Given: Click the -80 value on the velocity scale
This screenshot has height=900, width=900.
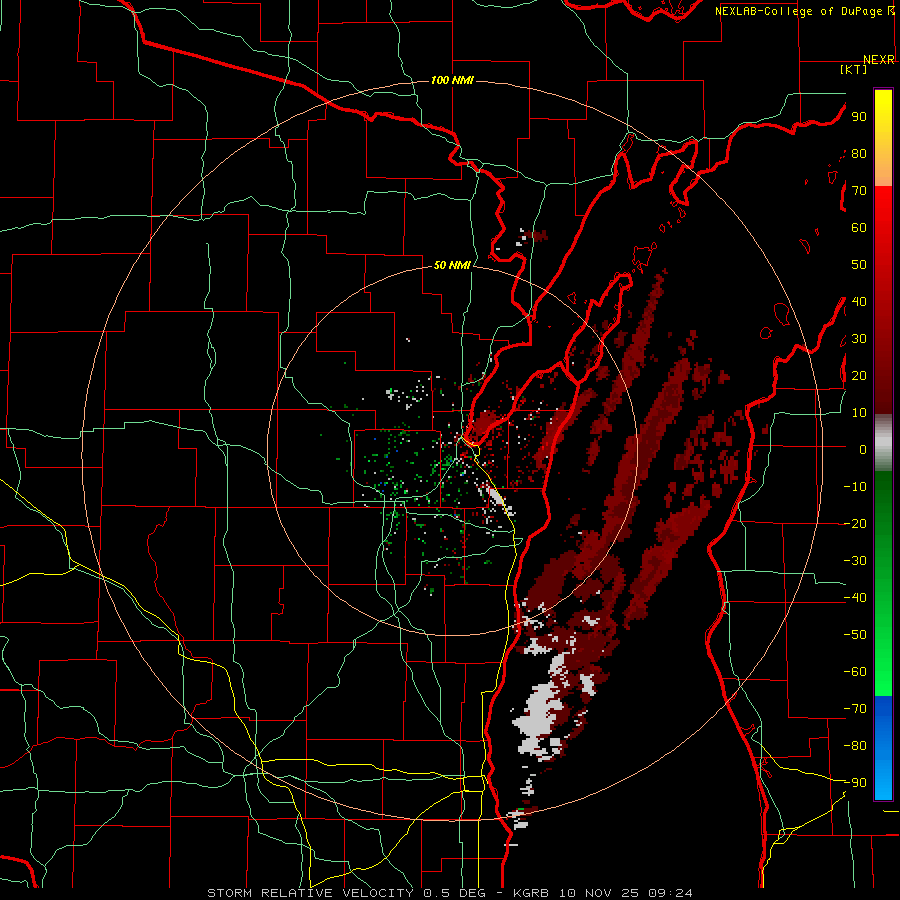Looking at the screenshot, I should [x=855, y=746].
